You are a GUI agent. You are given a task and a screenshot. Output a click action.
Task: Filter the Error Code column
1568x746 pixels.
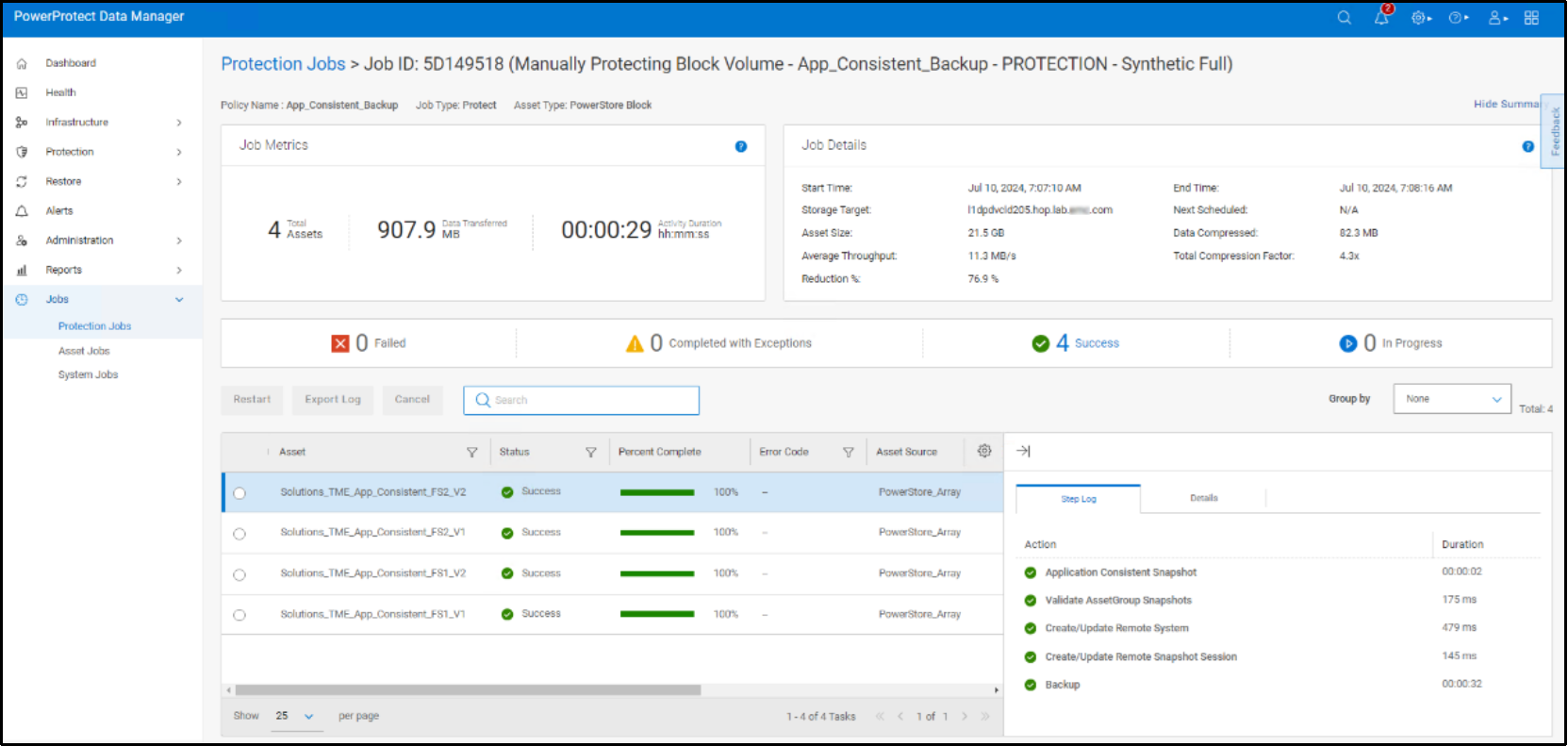(x=849, y=453)
